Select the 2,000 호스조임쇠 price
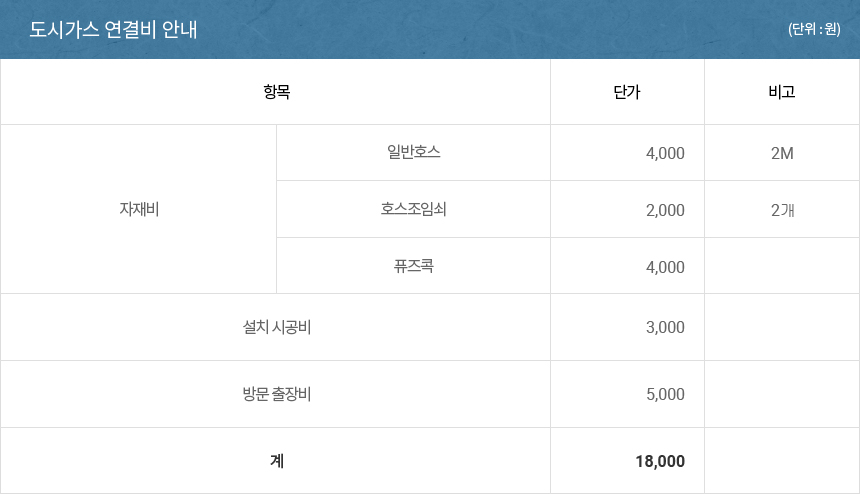 pos(665,210)
